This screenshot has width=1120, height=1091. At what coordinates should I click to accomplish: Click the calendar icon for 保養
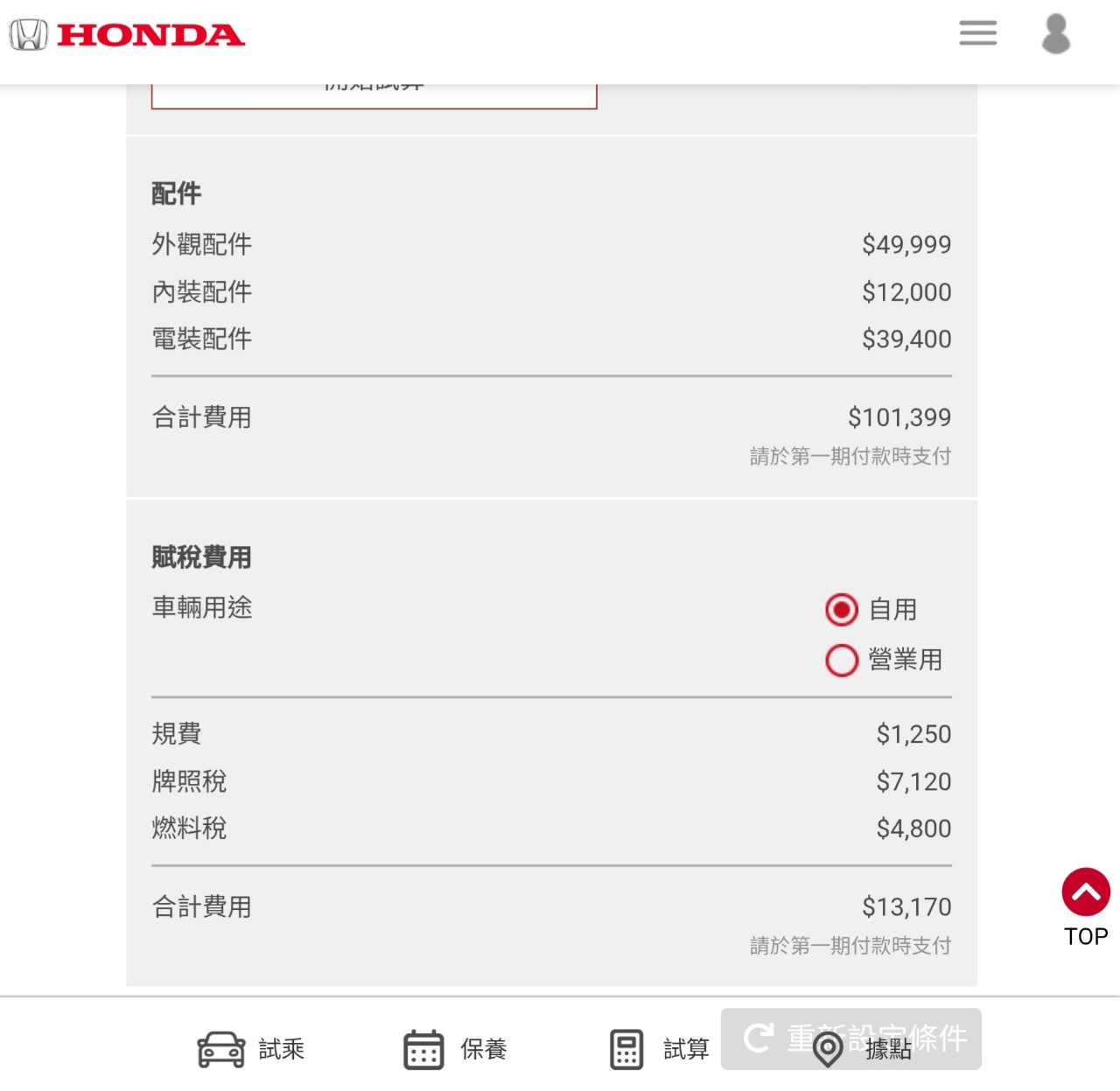[x=423, y=1049]
